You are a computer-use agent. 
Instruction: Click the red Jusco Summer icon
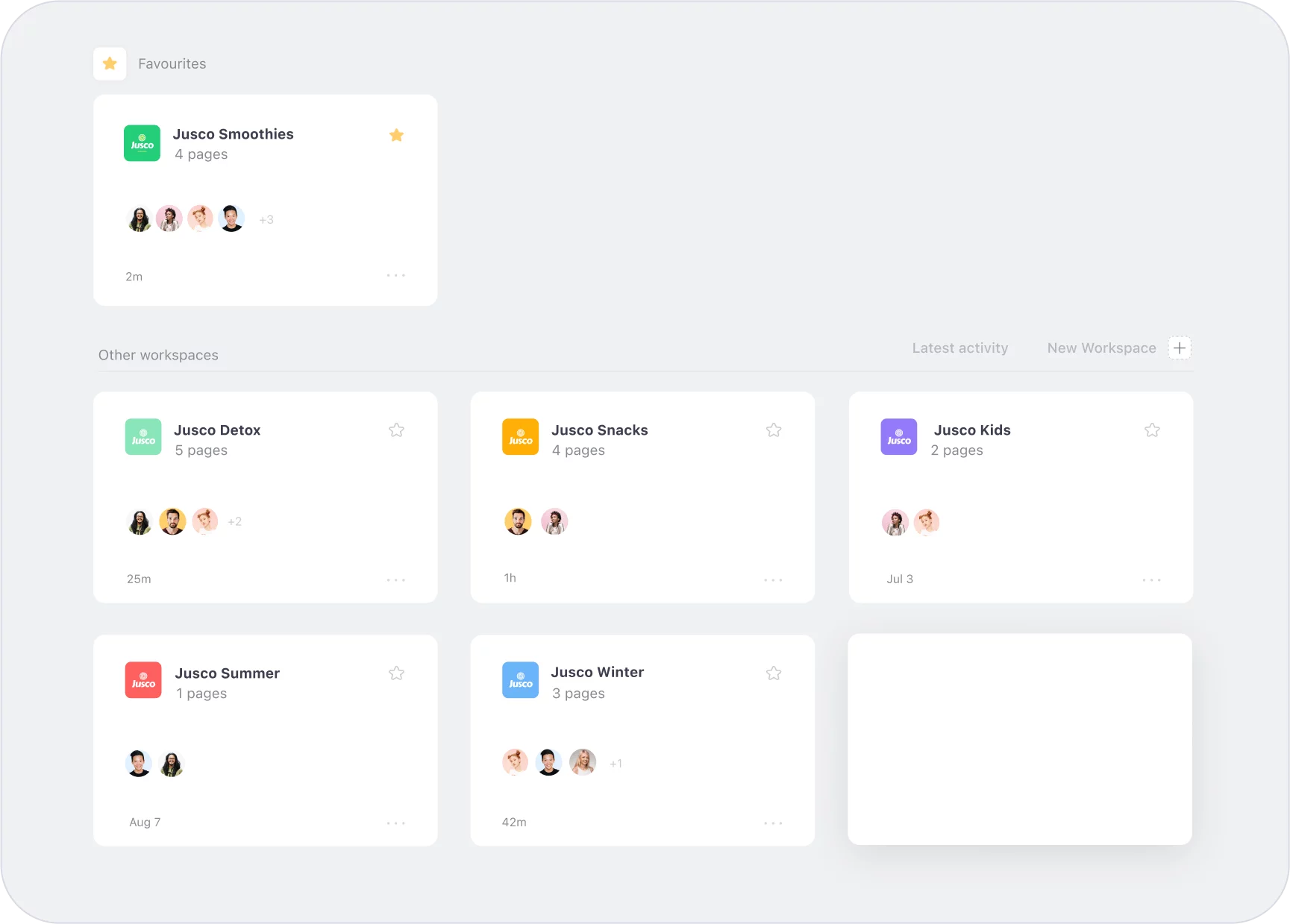(143, 679)
